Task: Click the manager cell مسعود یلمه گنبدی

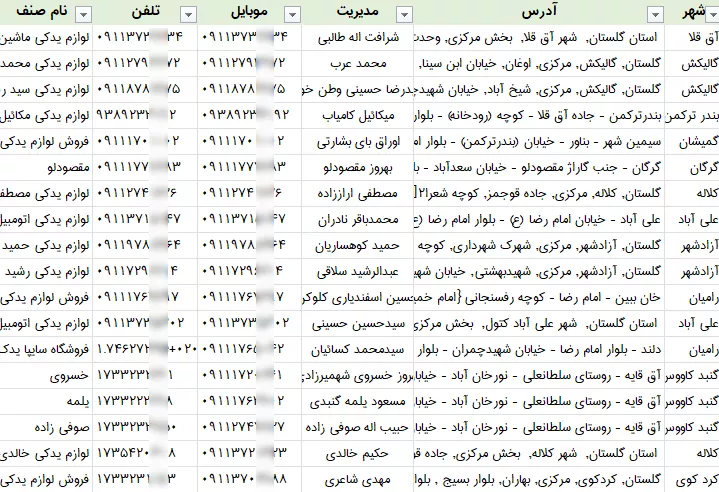Action: coord(358,402)
